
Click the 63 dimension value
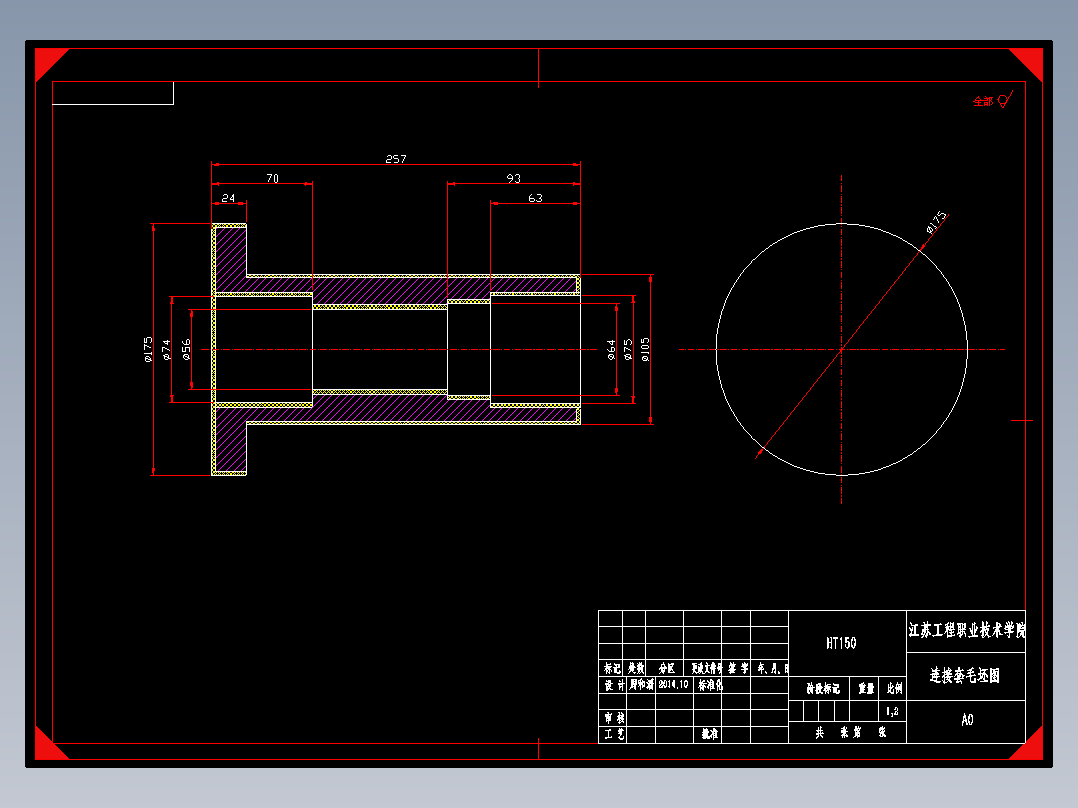click(536, 198)
